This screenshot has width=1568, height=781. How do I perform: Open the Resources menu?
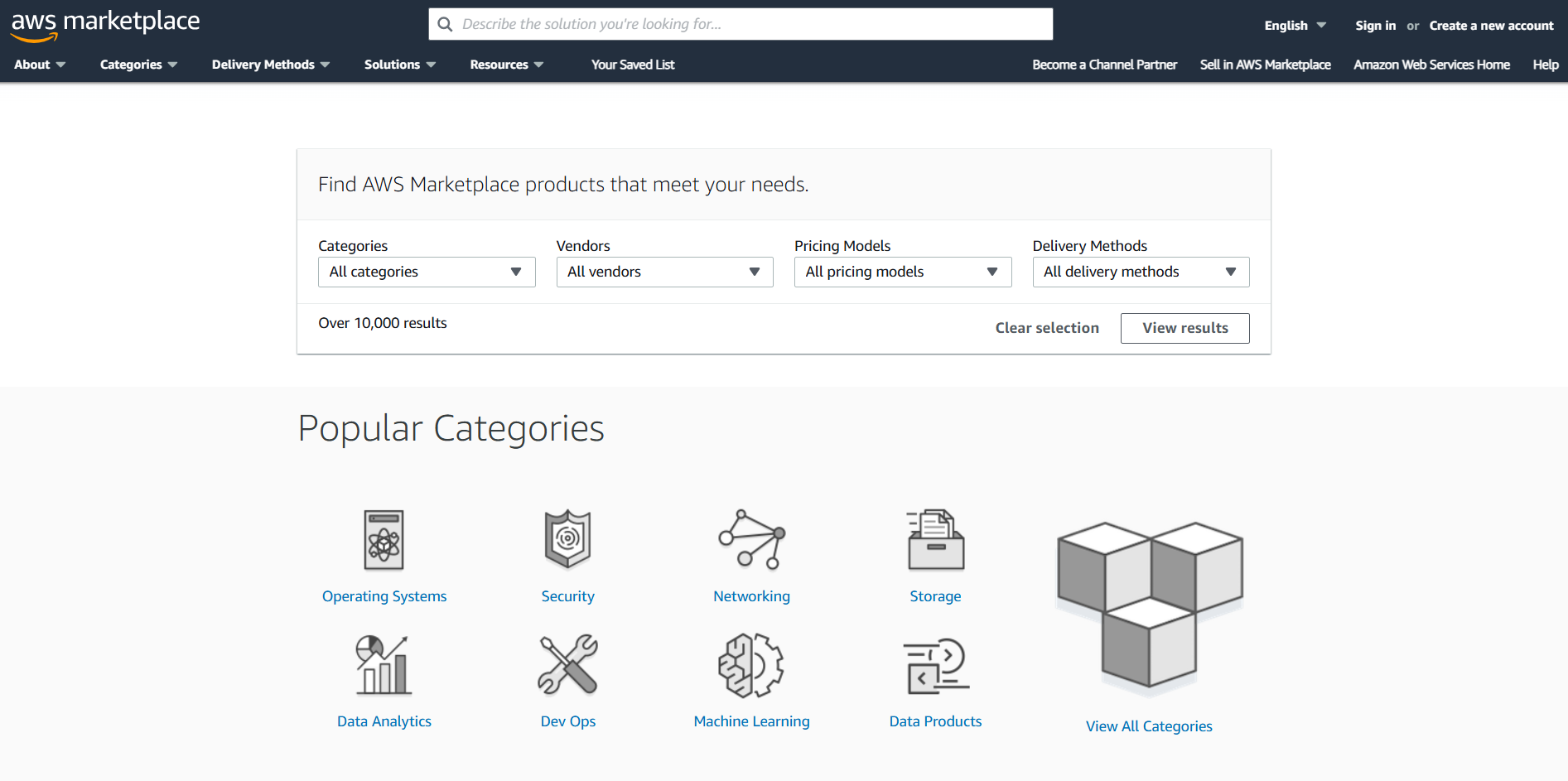coord(507,65)
